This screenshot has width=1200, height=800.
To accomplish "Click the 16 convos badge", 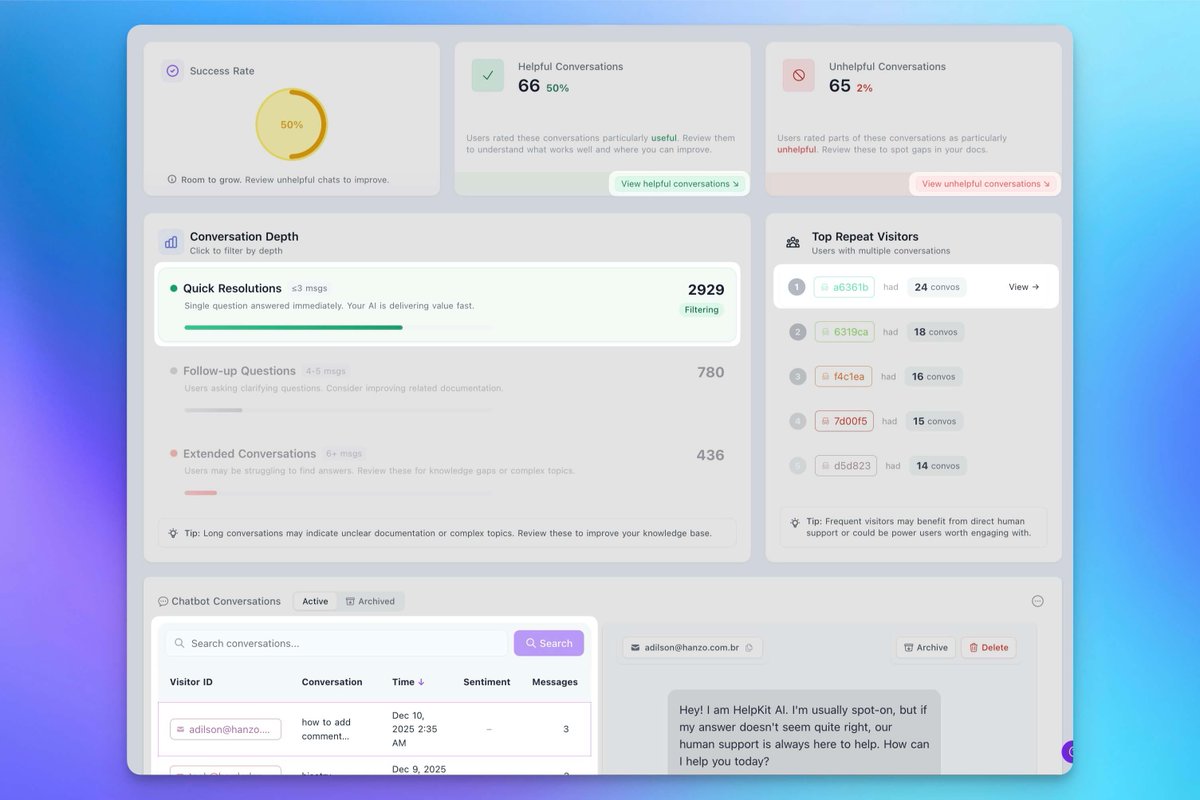I will pos(934,377).
